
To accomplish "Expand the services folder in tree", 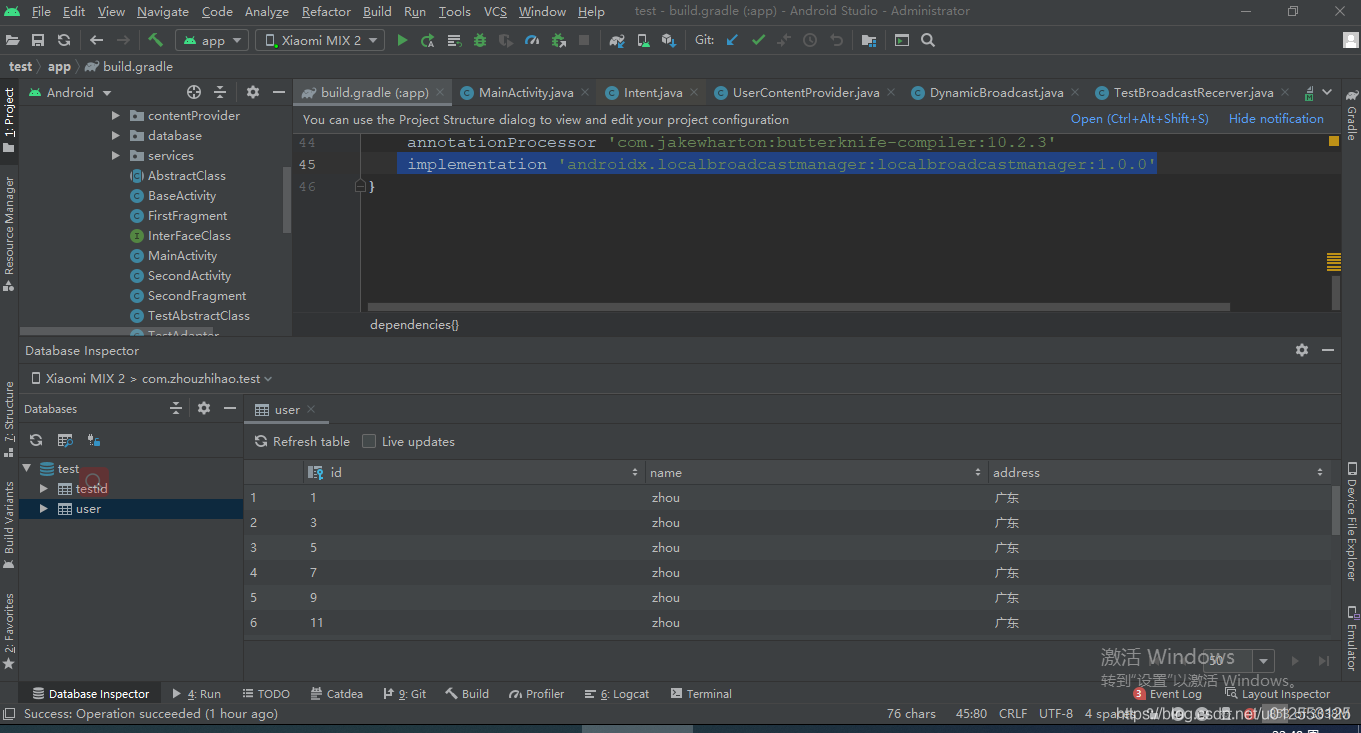I will 116,156.
